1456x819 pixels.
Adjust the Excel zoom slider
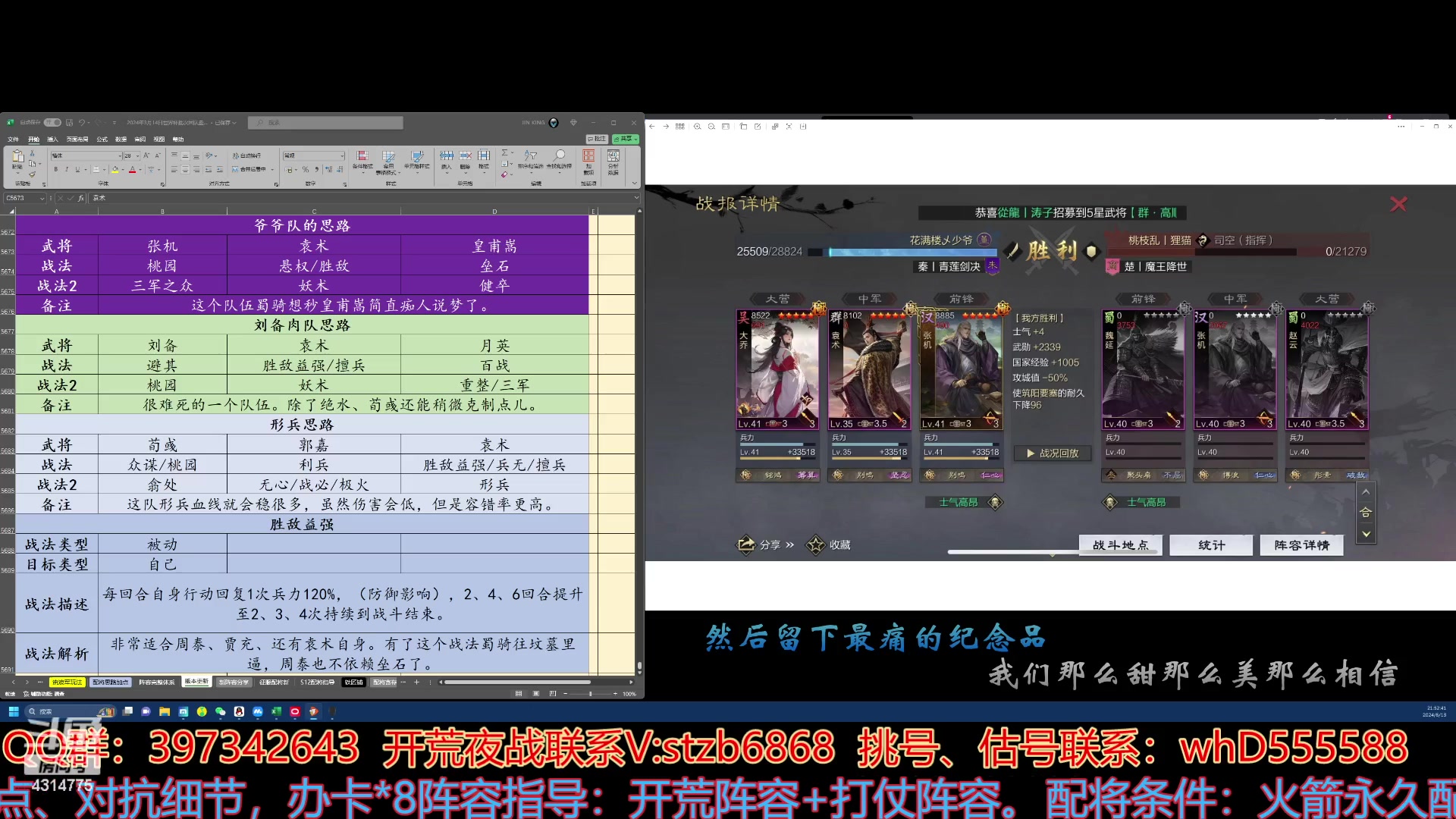[590, 693]
